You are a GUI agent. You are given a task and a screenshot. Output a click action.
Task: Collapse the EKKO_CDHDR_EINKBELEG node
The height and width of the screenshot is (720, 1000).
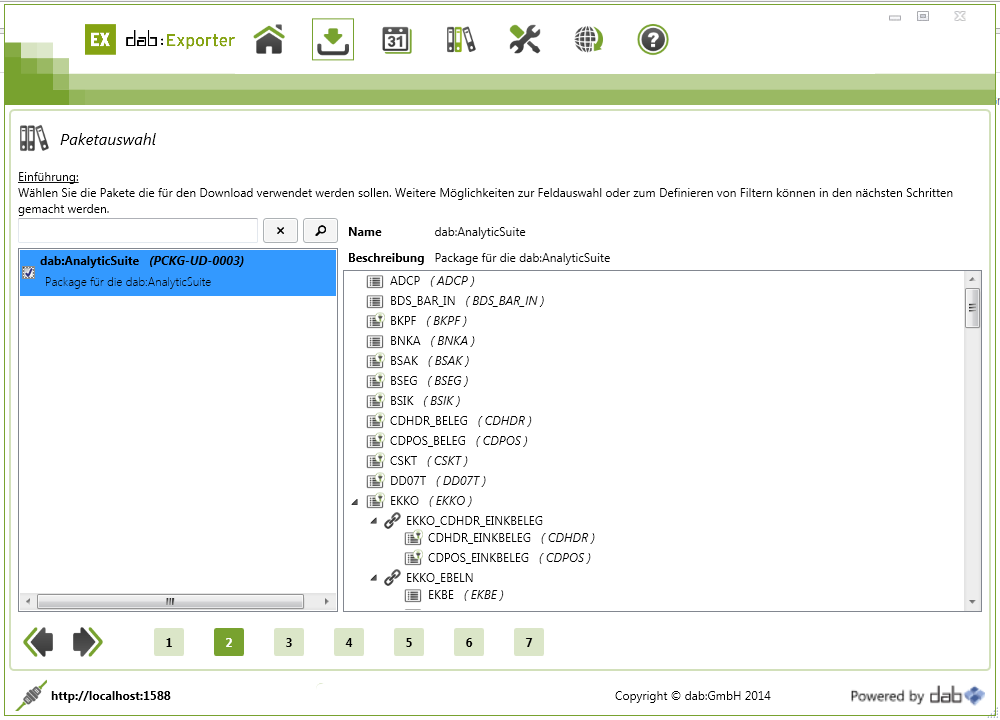374,522
